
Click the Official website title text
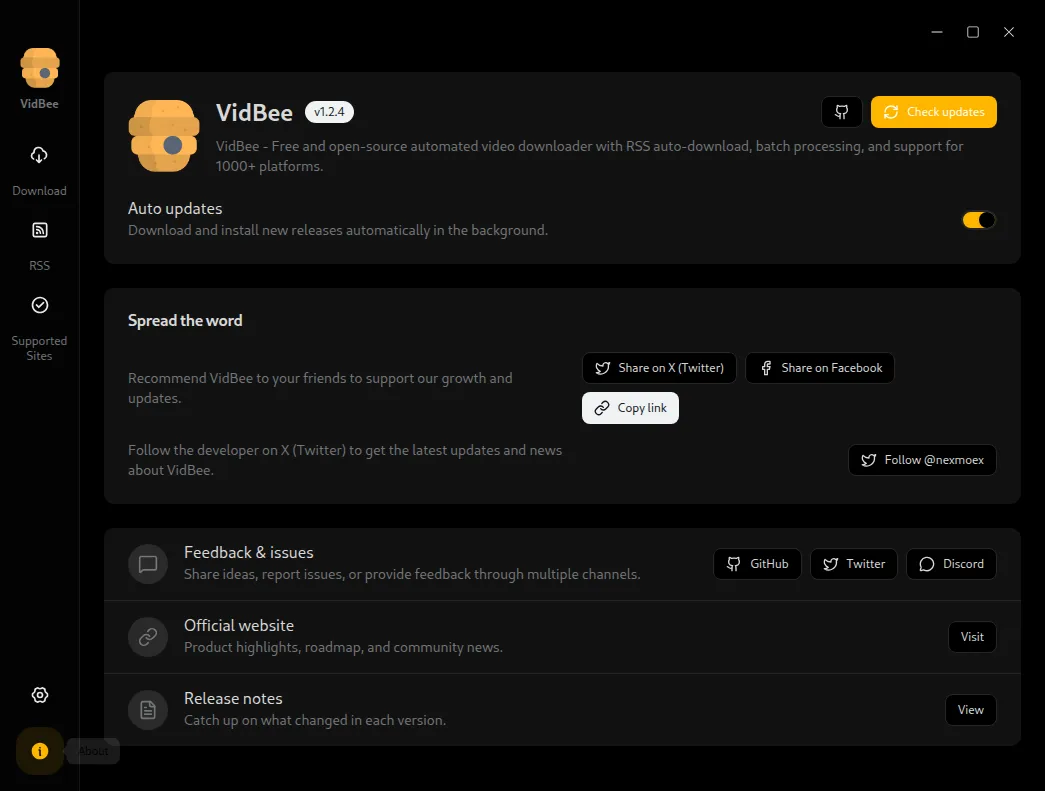(239, 626)
